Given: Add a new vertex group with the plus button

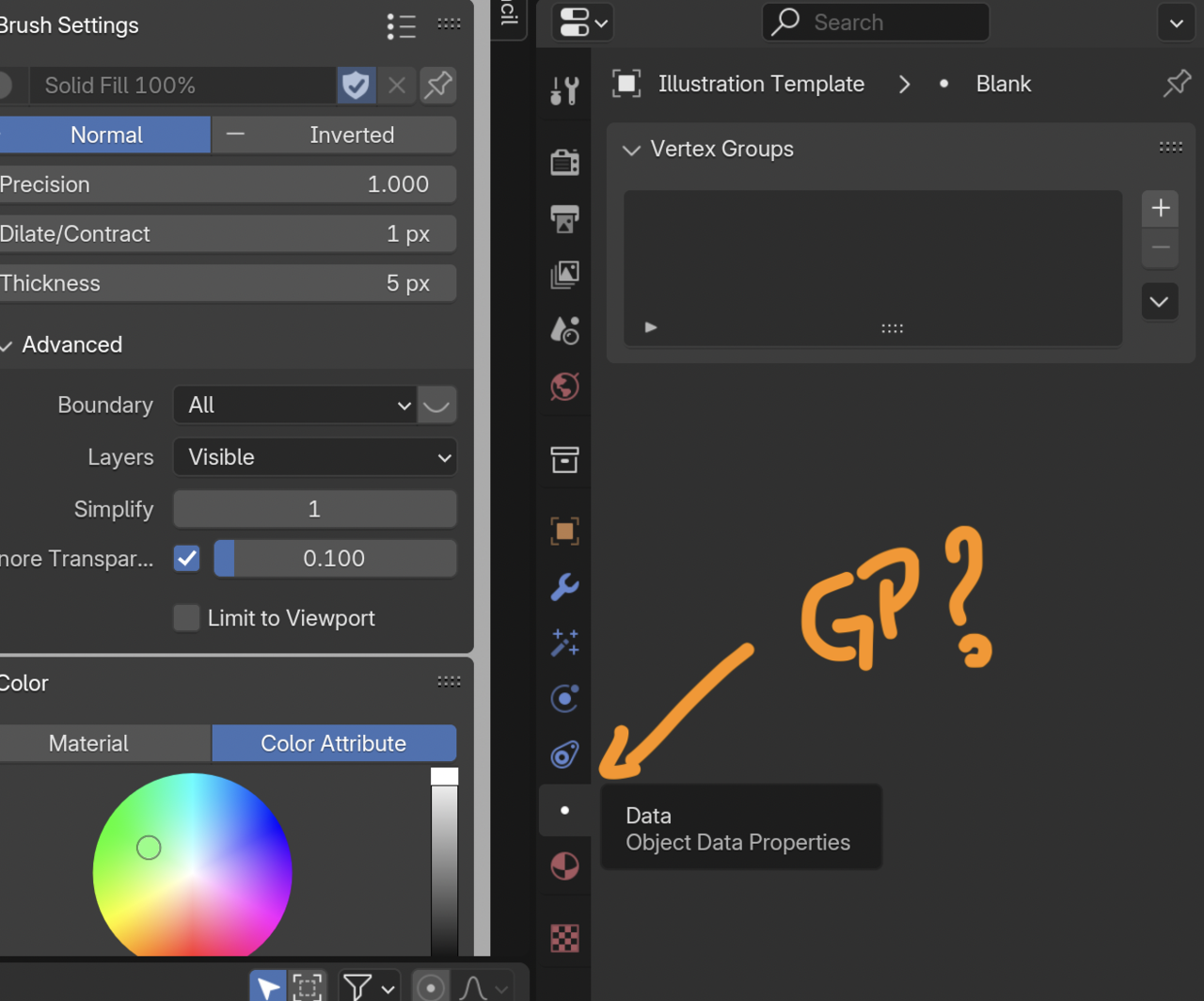Looking at the screenshot, I should click(x=1160, y=208).
